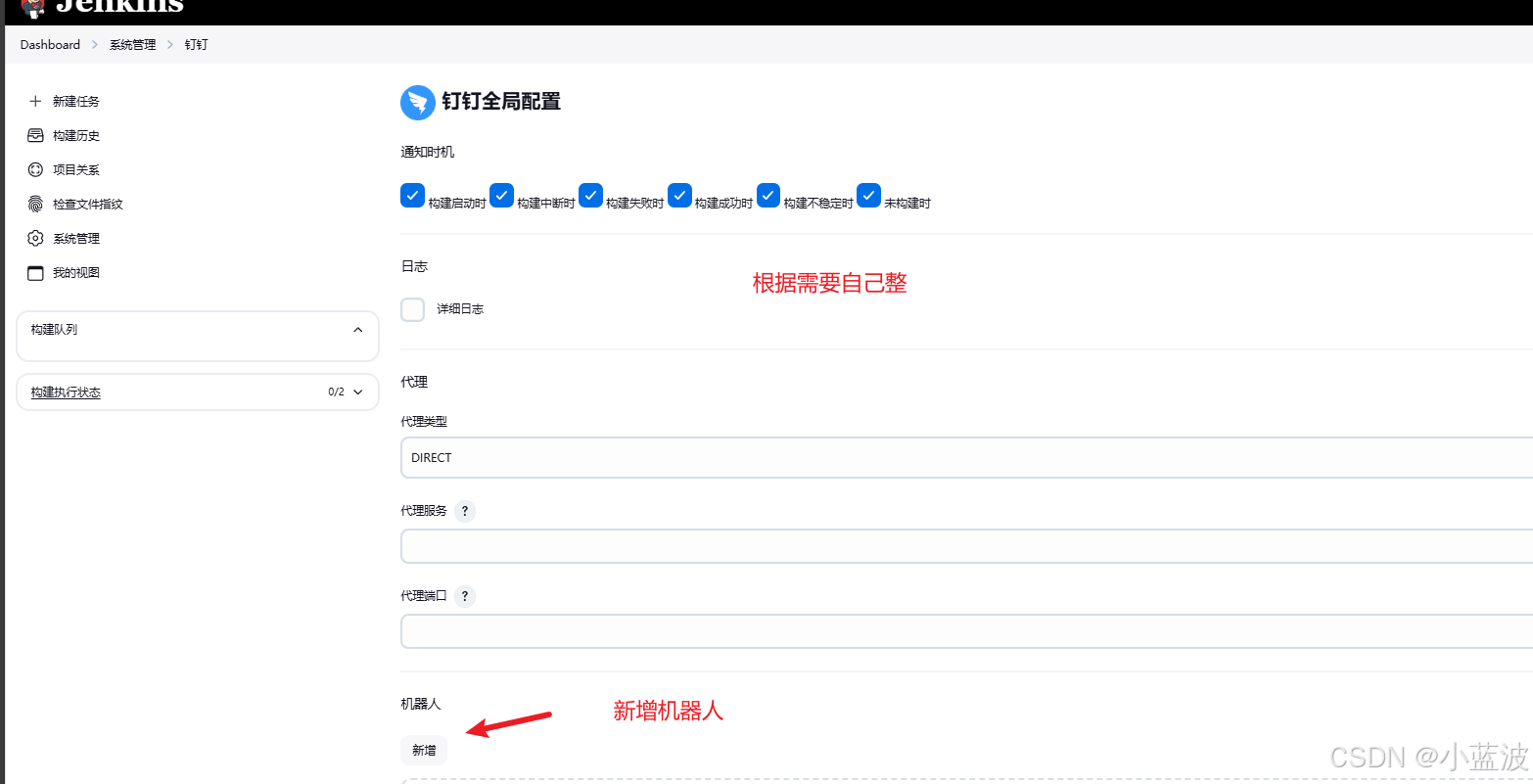This screenshot has width=1533, height=784.
Task: Click the fingerprint icon for 检查文件指纹
Action: tap(35, 204)
